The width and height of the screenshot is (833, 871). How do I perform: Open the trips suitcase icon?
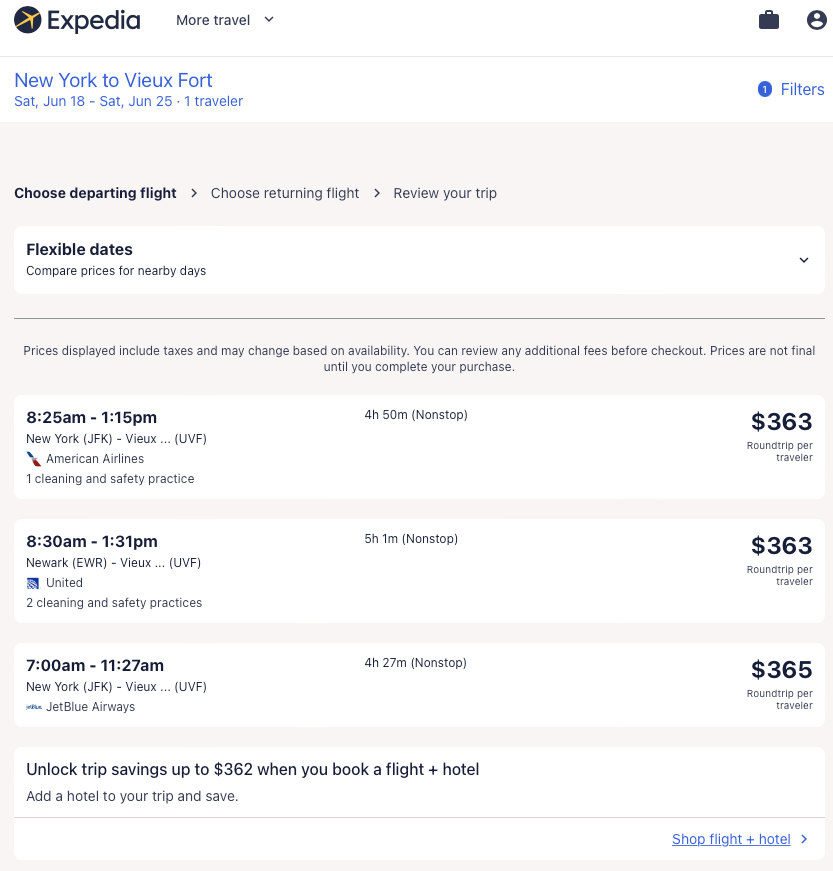click(769, 20)
